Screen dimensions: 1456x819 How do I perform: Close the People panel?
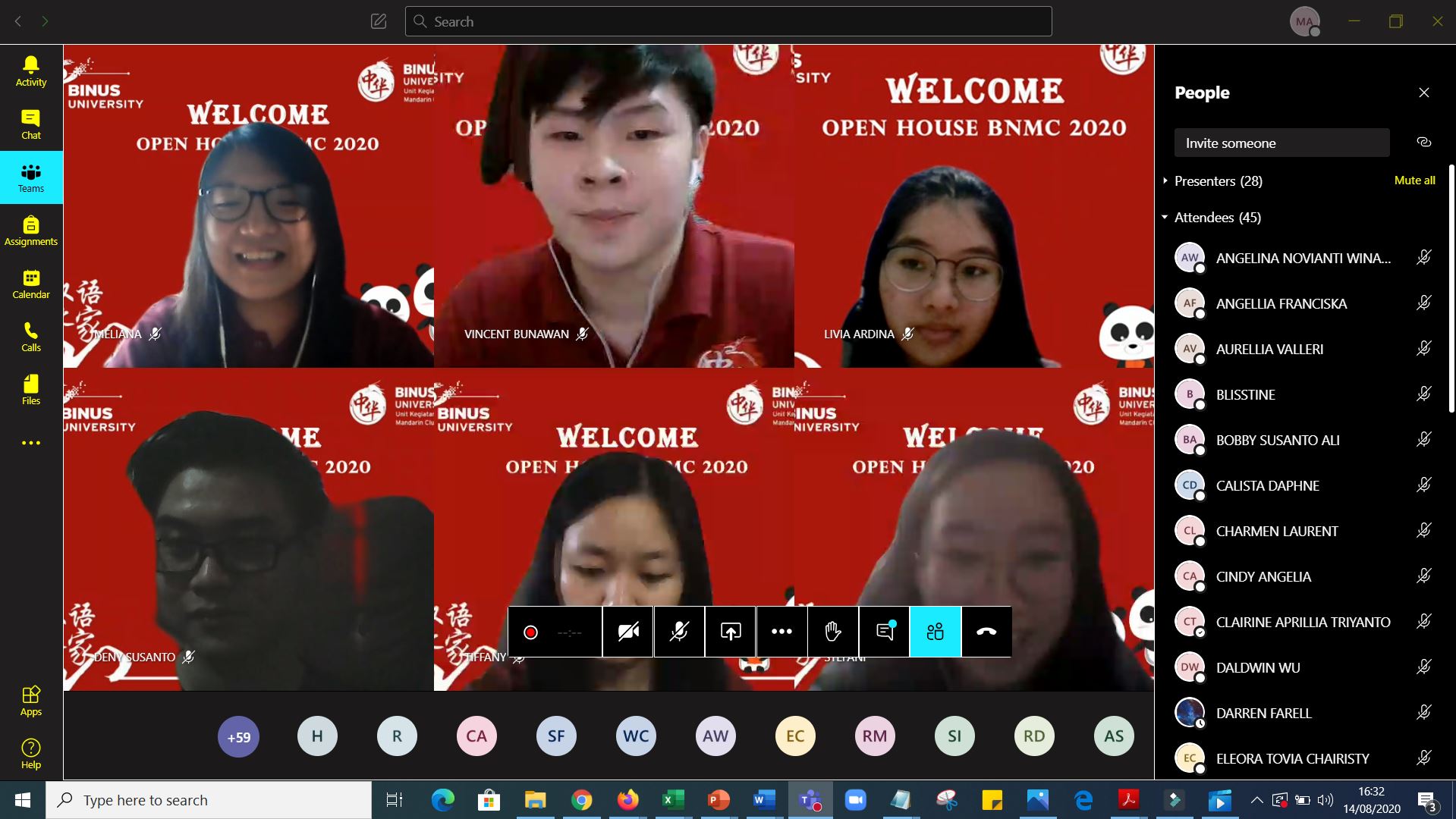click(x=1423, y=93)
